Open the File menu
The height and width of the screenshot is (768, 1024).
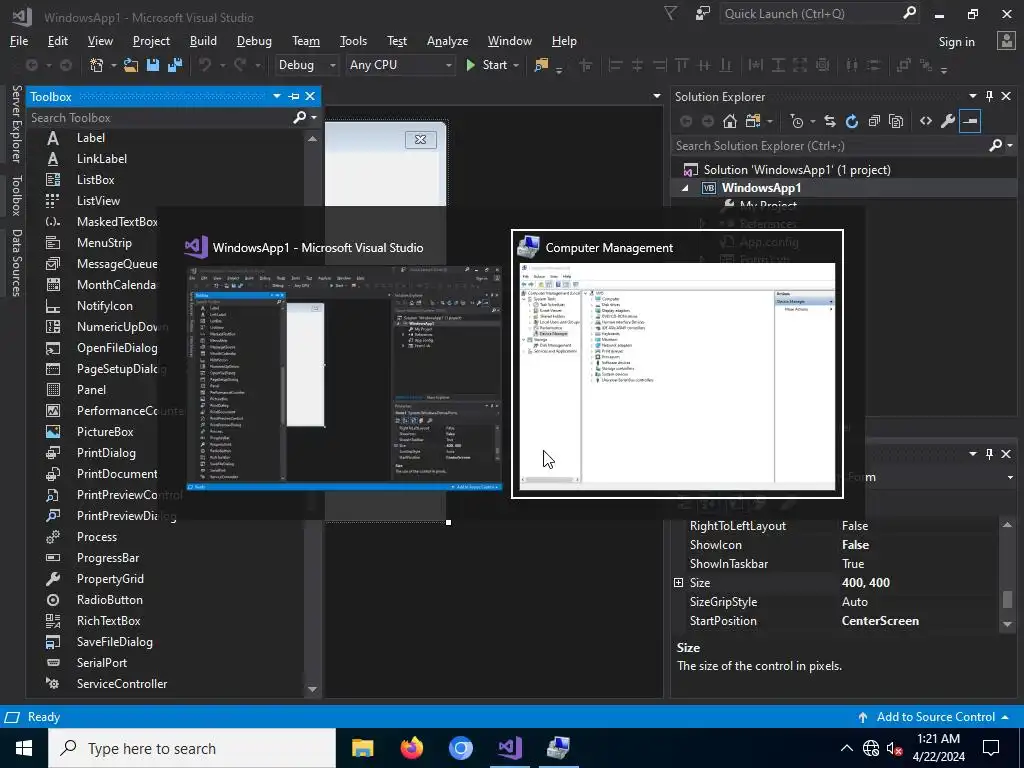19,40
